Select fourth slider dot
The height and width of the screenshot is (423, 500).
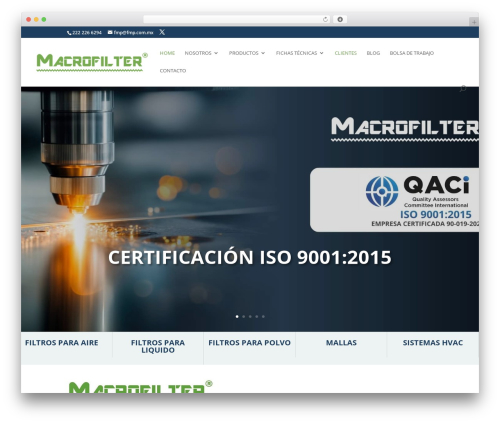coord(257,316)
